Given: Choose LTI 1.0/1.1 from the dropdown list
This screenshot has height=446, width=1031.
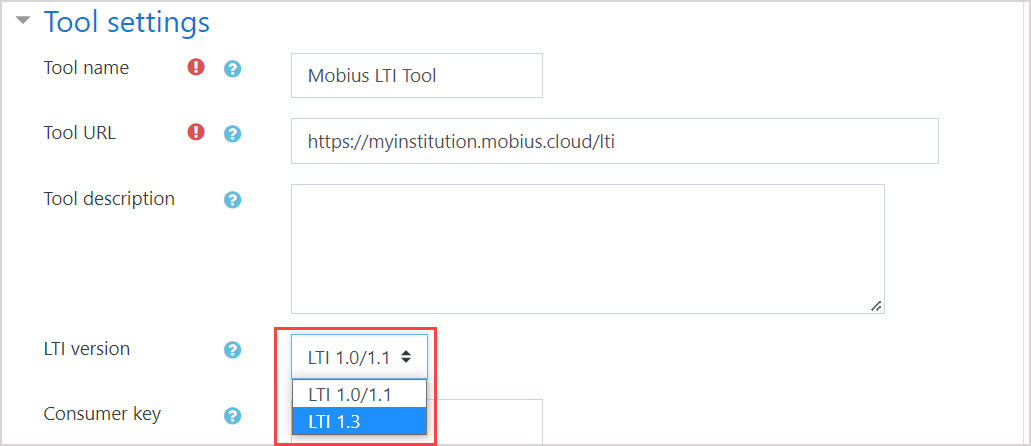Looking at the screenshot, I should click(x=359, y=394).
